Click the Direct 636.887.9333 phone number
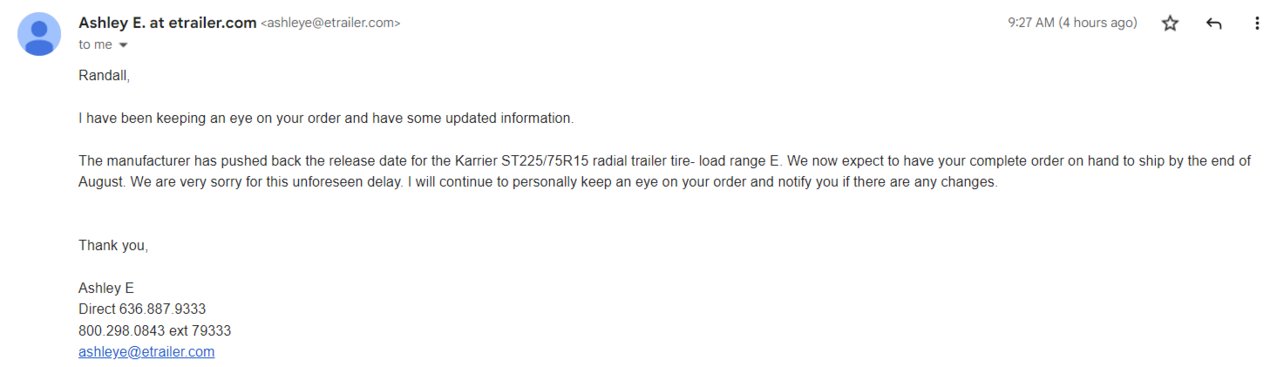Viewport: 1277px width, 367px height. 142,309
